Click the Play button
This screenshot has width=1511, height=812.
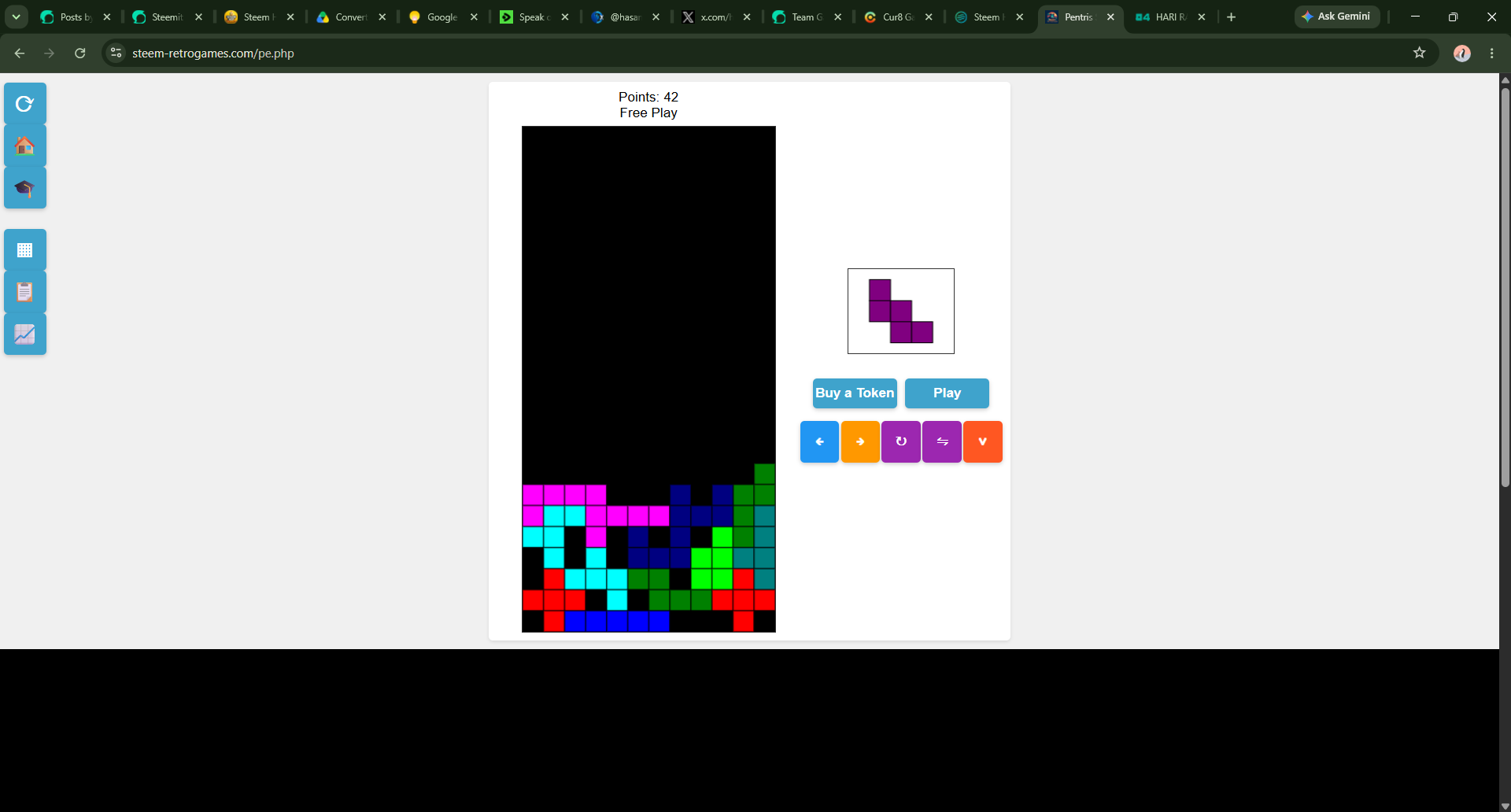point(947,393)
